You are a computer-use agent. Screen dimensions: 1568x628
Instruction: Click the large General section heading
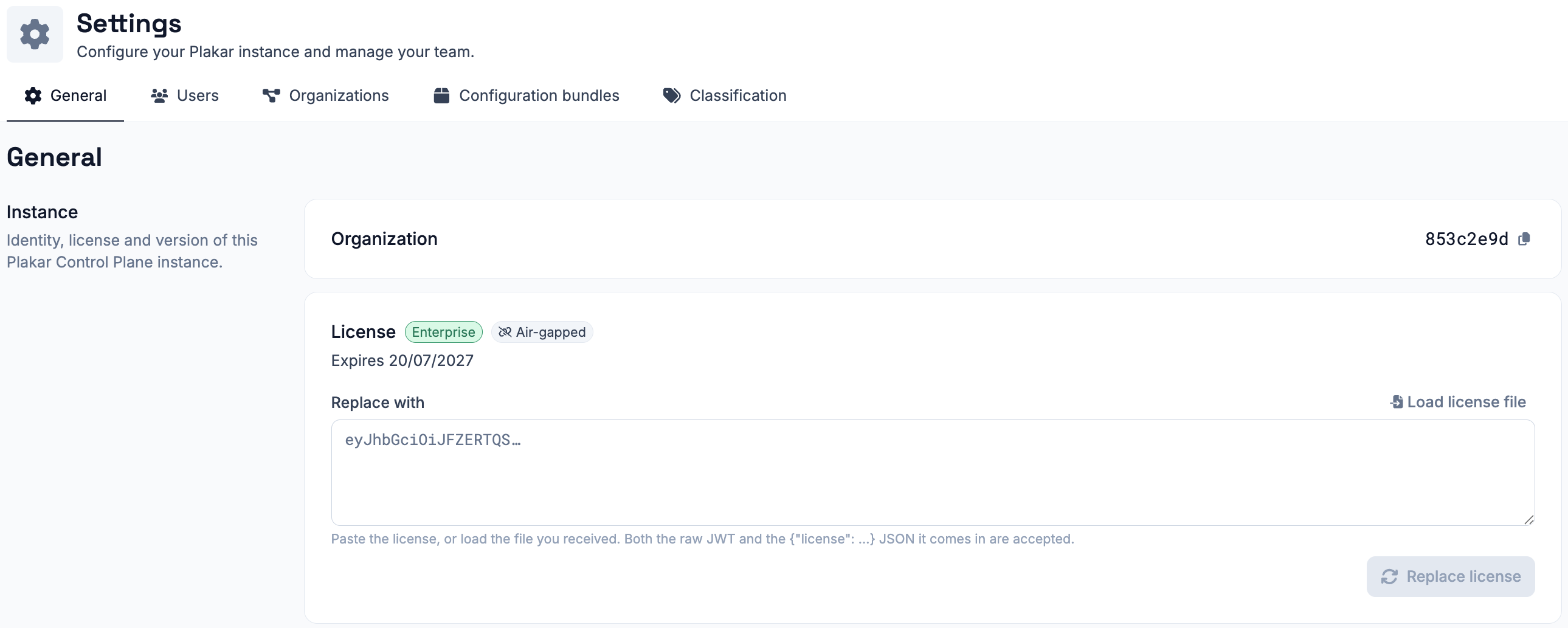tap(54, 157)
